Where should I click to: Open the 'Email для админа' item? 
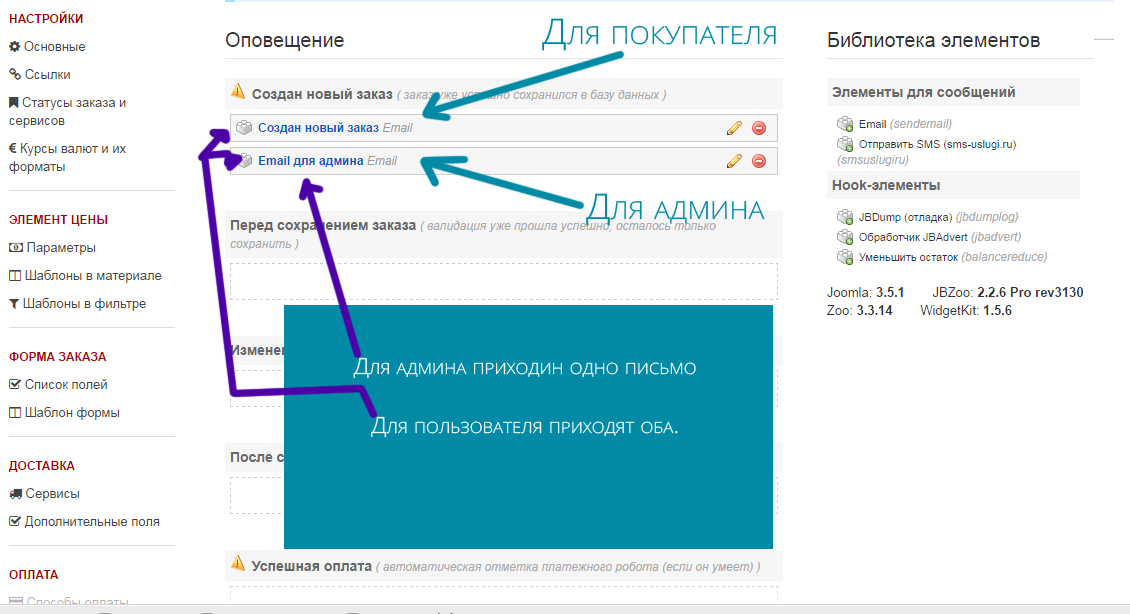pyautogui.click(x=310, y=161)
